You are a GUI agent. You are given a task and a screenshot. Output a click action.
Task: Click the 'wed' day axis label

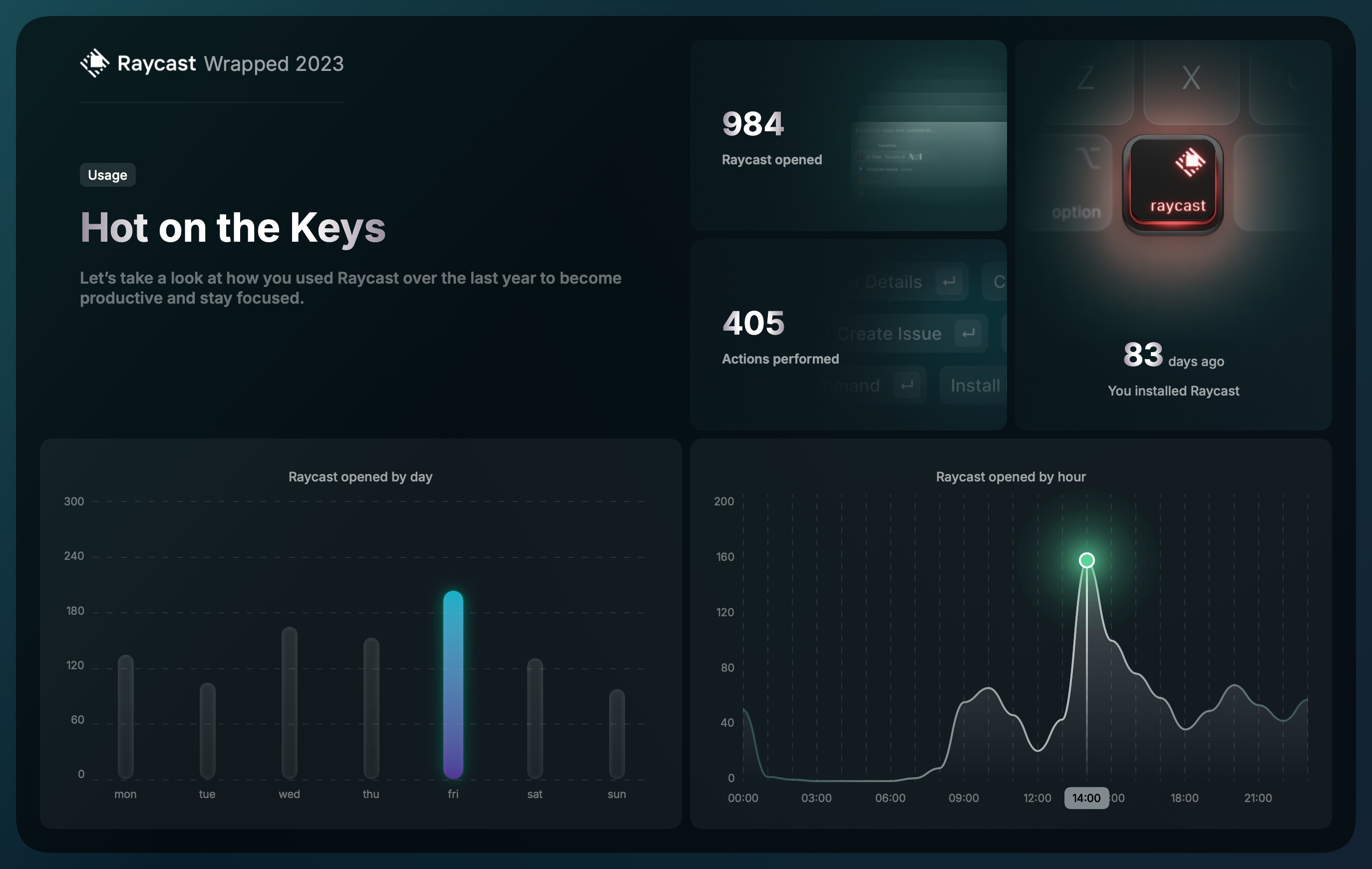(x=290, y=794)
